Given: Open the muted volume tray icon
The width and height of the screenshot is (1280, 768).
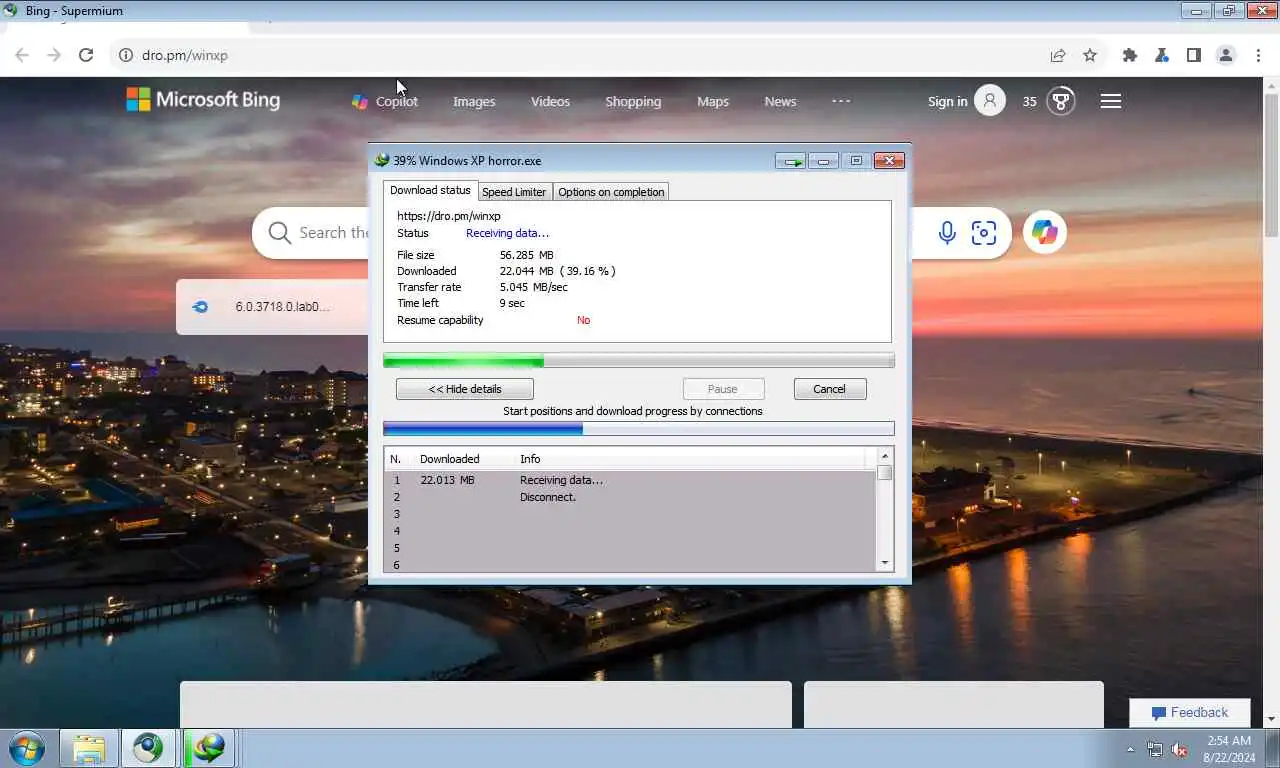Looking at the screenshot, I should 1179,749.
